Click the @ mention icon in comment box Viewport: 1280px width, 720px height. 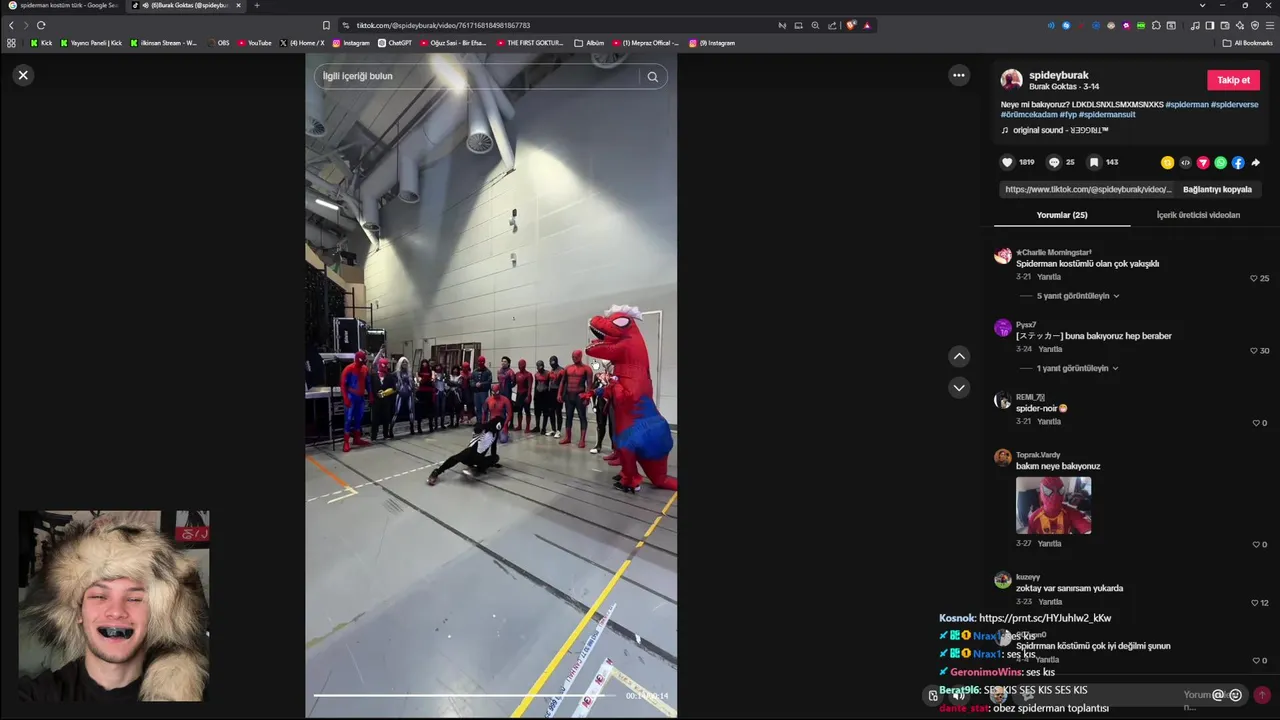click(x=1218, y=695)
